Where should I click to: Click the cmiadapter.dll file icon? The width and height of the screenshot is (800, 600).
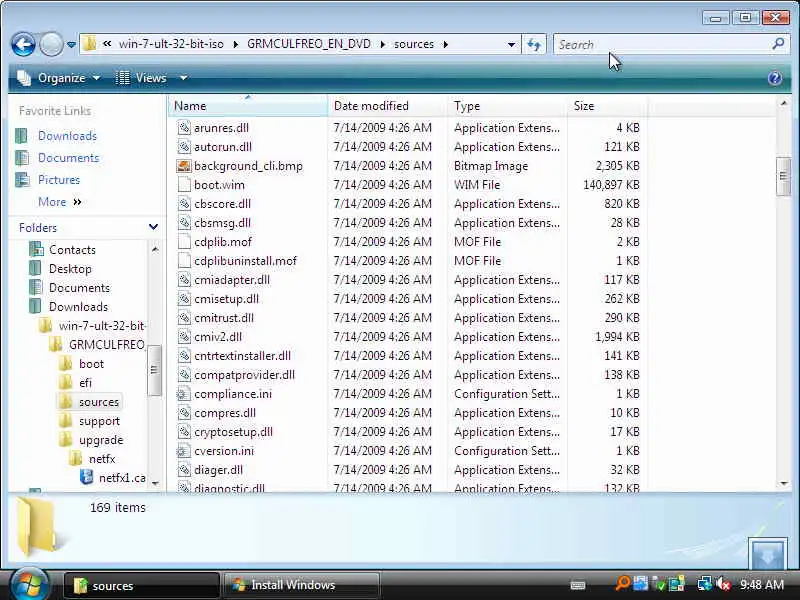click(184, 280)
